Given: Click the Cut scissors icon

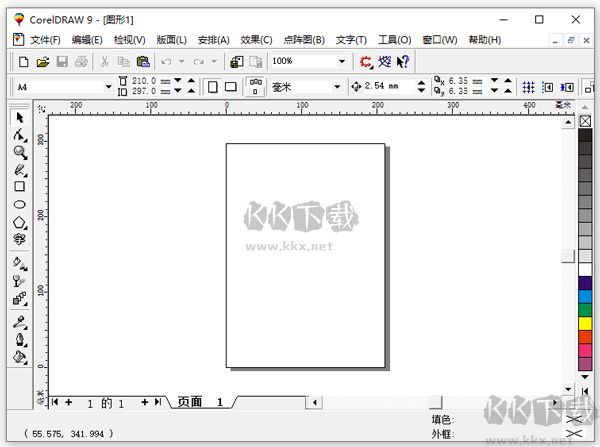Looking at the screenshot, I should 104,62.
